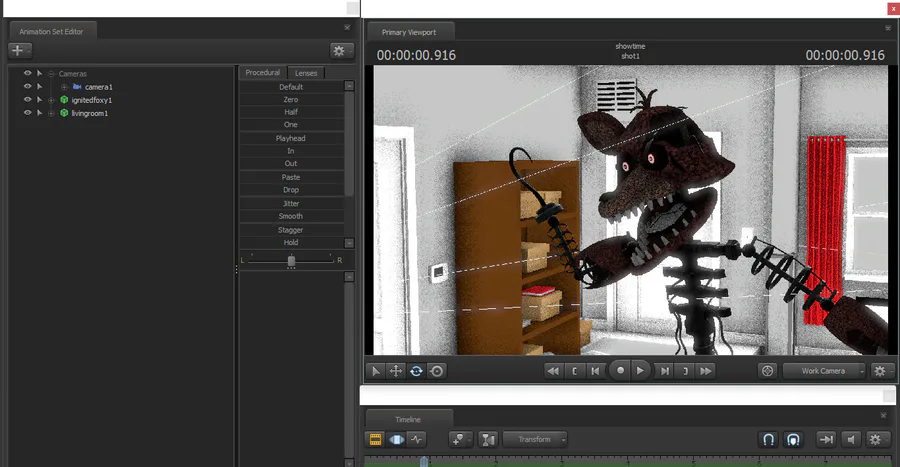Viewport: 900px width, 467px height.
Task: Toggle selectable arrow for ignitedfoxy1 row
Action: point(40,100)
